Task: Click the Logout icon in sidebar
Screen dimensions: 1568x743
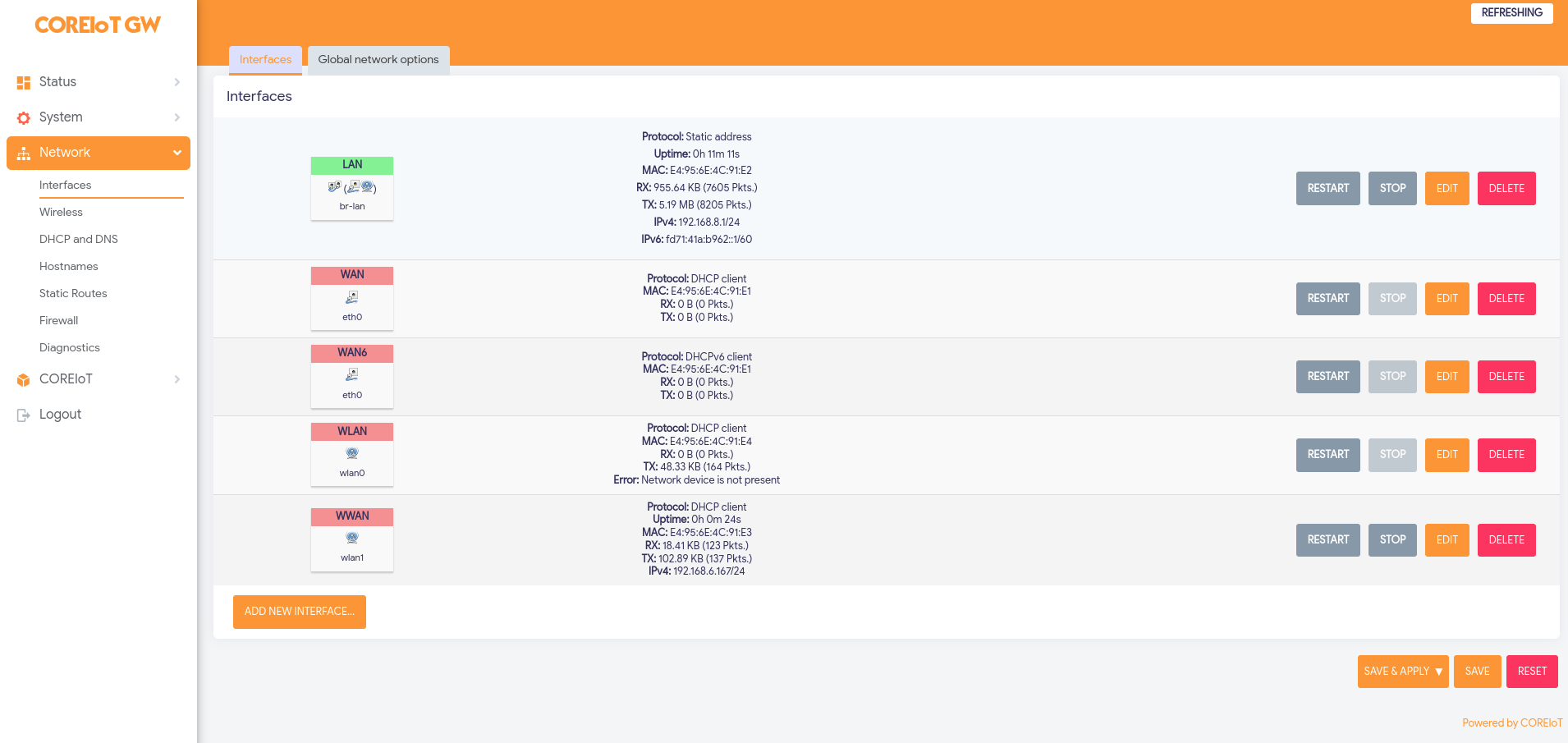Action: tap(24, 415)
